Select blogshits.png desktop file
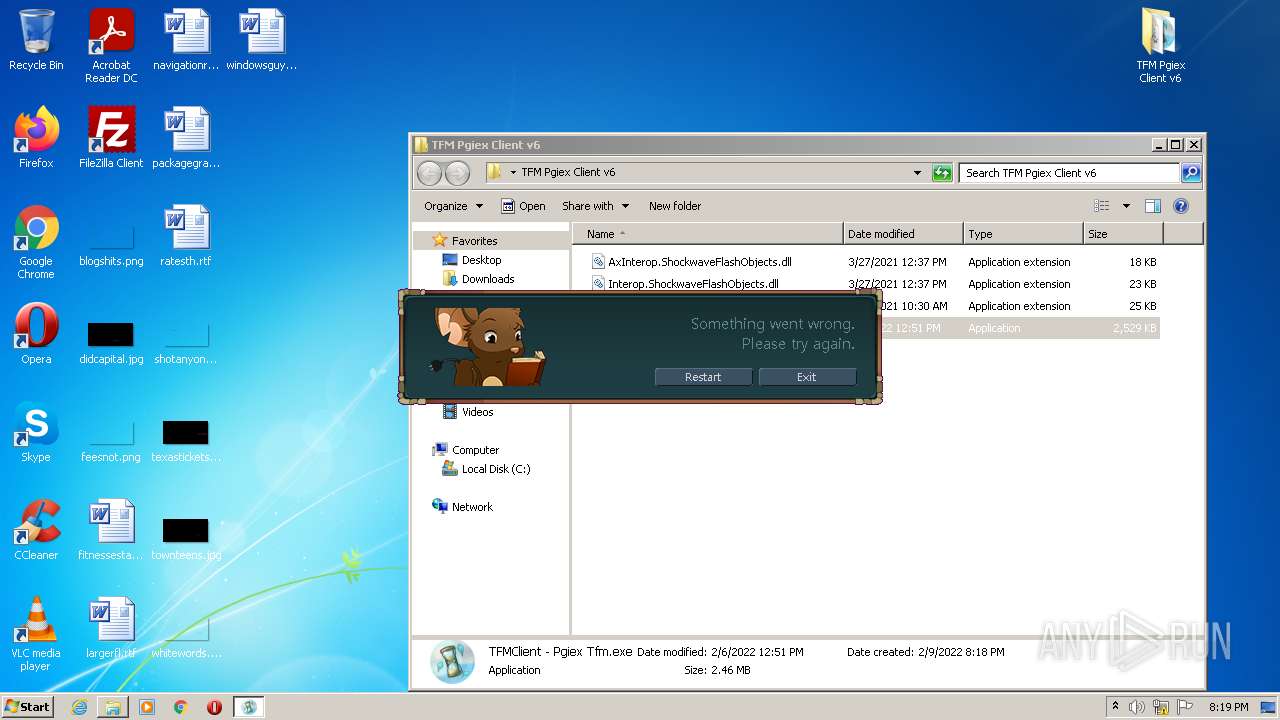This screenshot has height=720, width=1280. (x=111, y=242)
